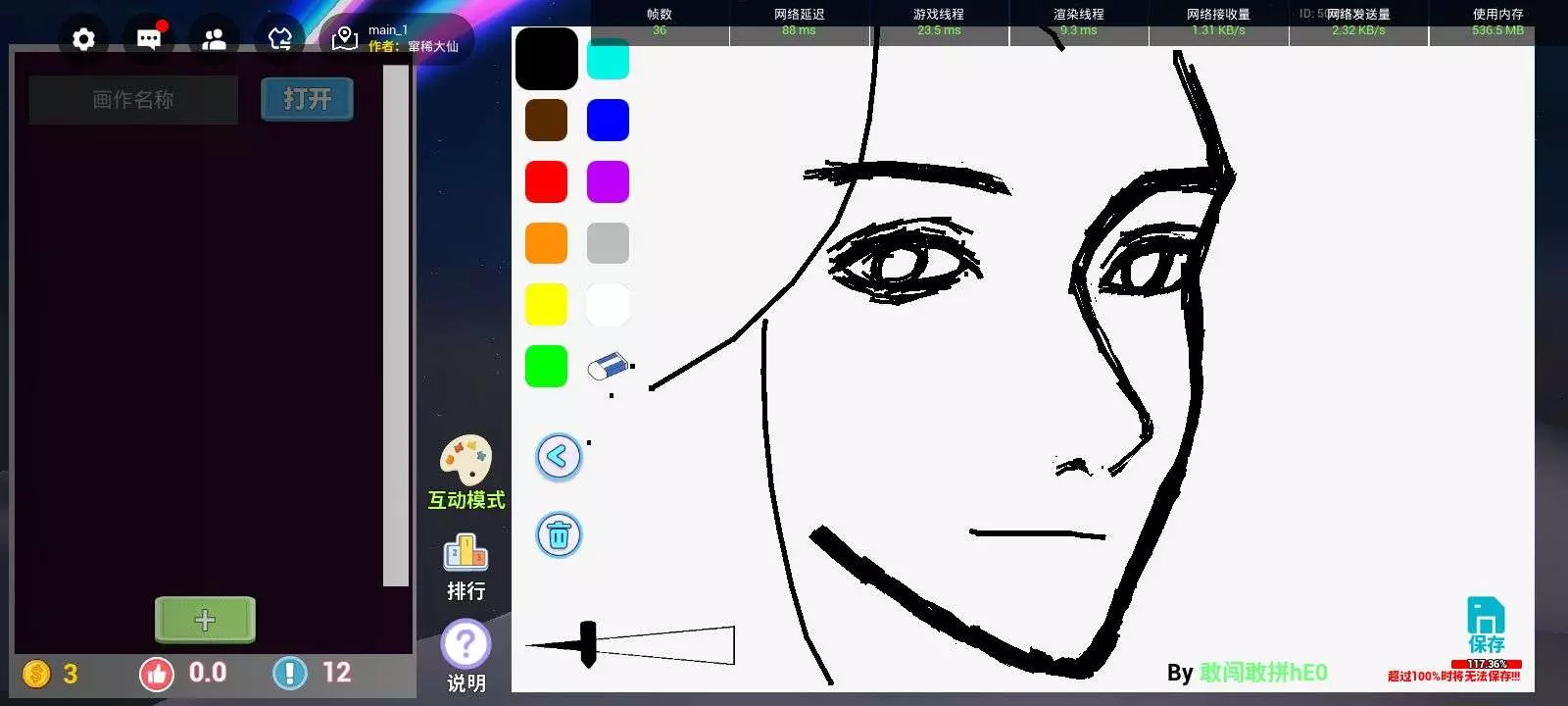
Task: Pick the white color swatch
Action: (608, 305)
